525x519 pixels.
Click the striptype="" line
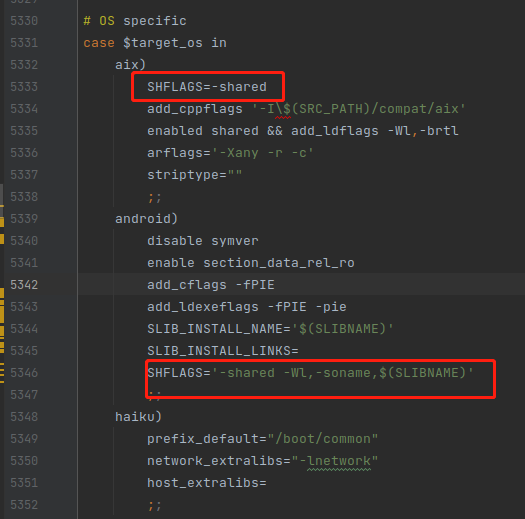coord(195,175)
